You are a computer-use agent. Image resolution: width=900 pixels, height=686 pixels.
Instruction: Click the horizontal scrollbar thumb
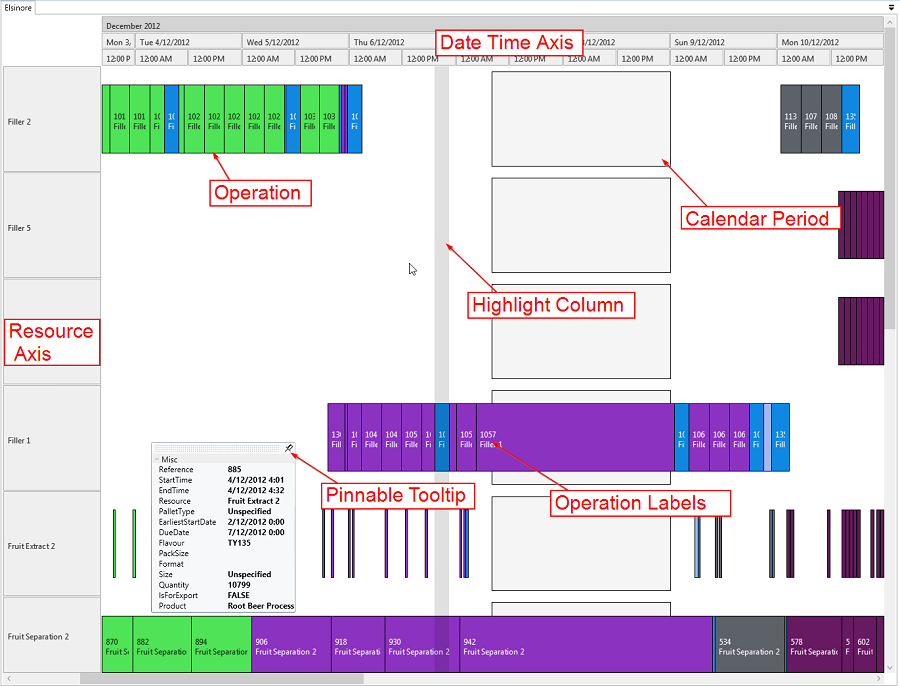[x=222, y=679]
